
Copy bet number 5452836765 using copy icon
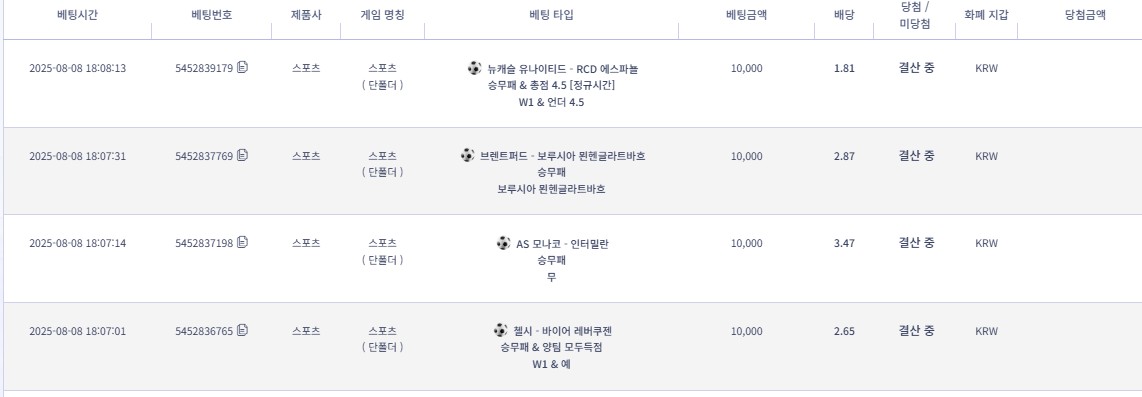(243, 330)
